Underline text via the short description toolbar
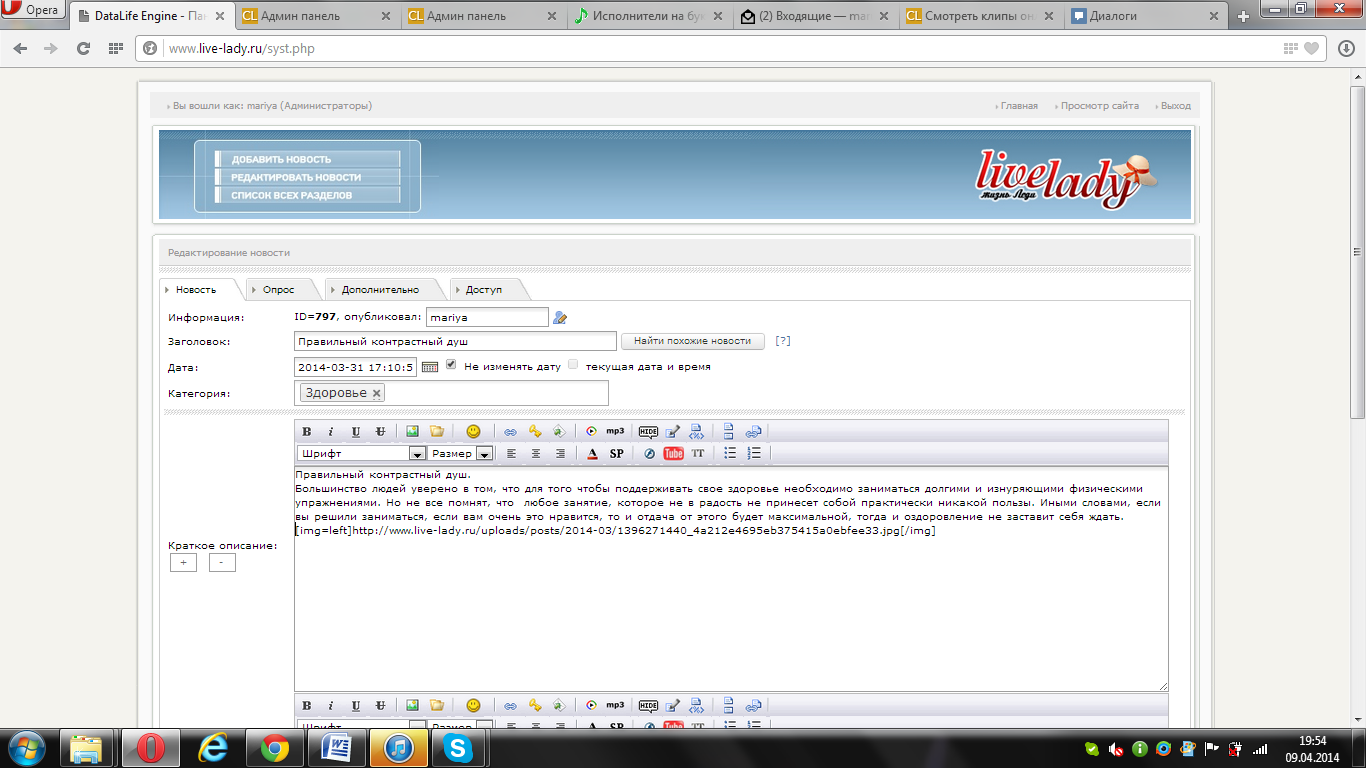The image size is (1366, 768). tap(356, 431)
